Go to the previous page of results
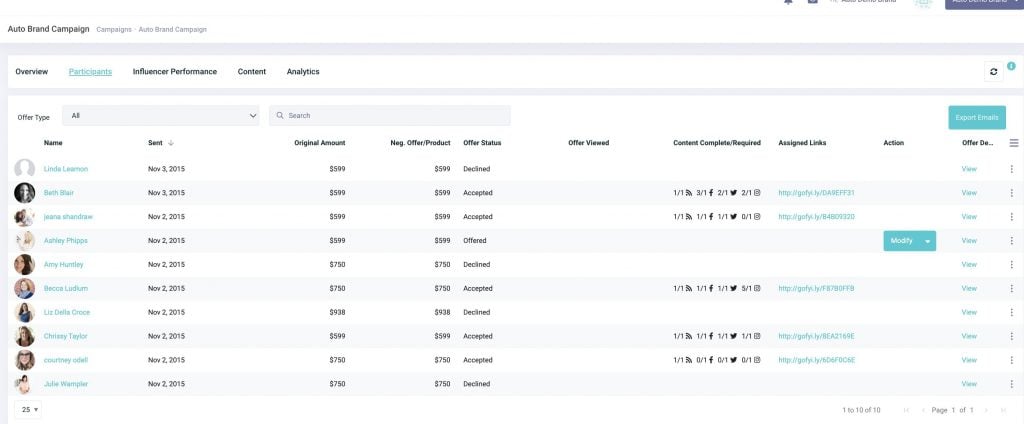The image size is (1024, 424). pyautogui.click(x=923, y=410)
